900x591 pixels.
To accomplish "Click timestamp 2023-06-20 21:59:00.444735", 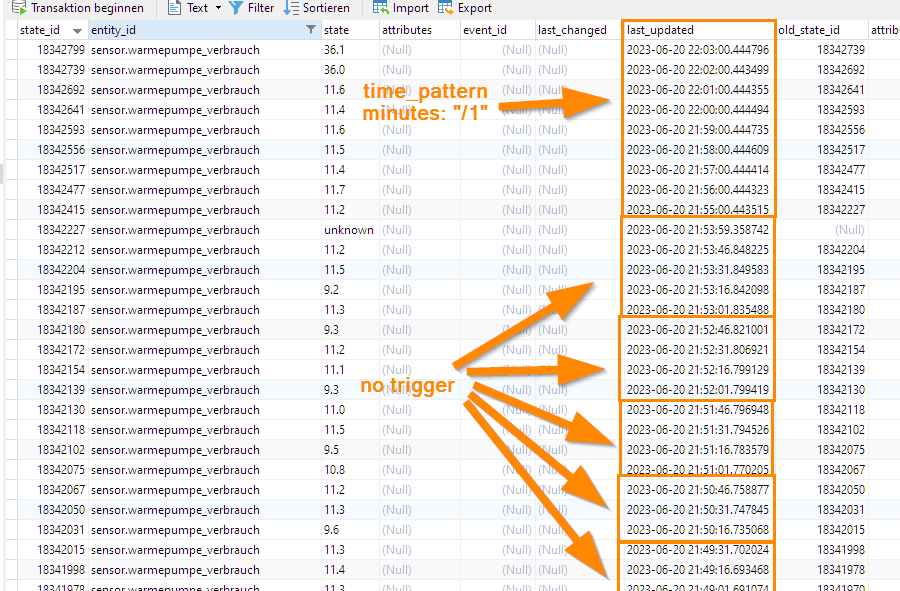I will [x=697, y=130].
